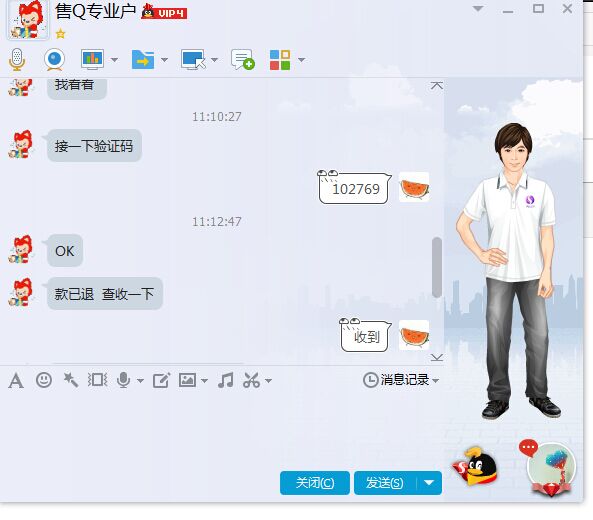Click the 收到 message bubble
This screenshot has height=520, width=593.
(365, 335)
